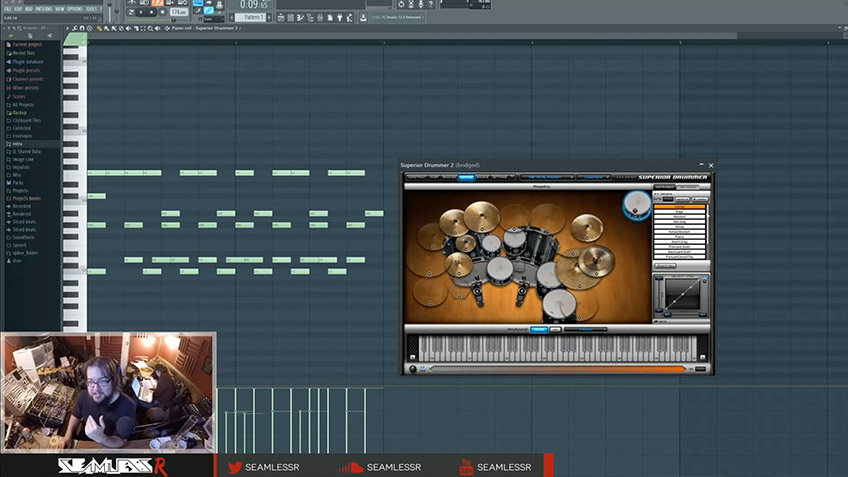Open the Line snap dropdown
Screen dimensions: 848x477
tap(214, 19)
